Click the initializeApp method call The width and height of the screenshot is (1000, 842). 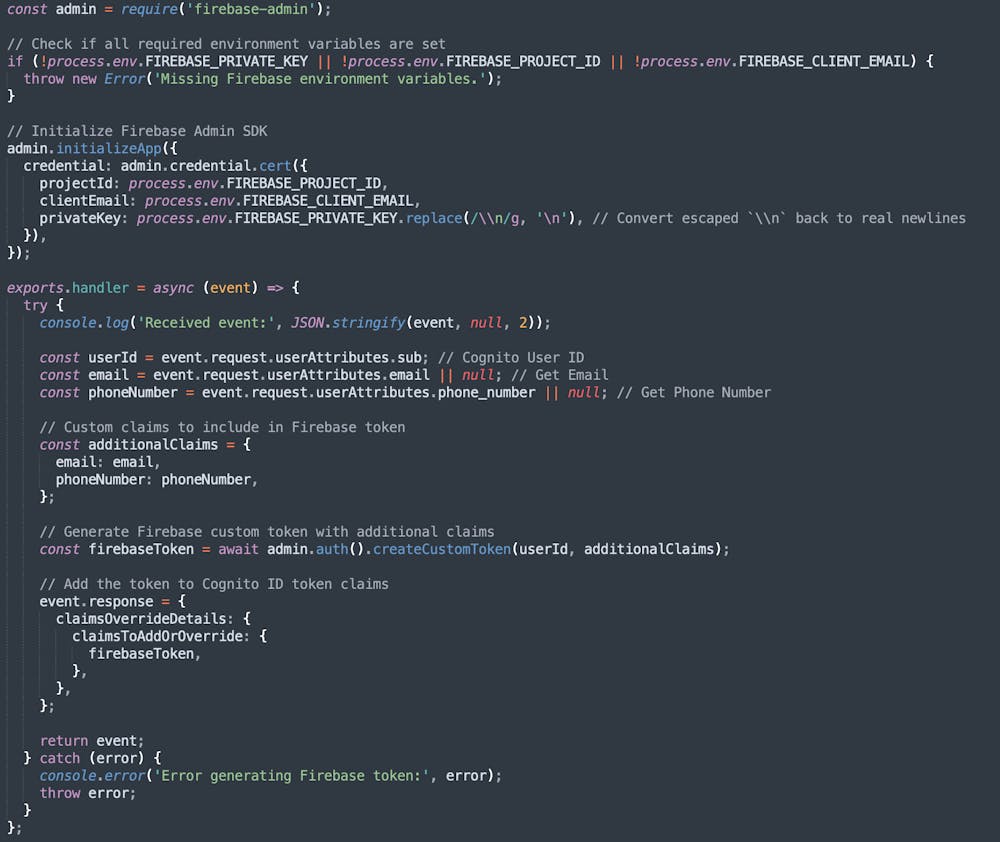(109, 148)
